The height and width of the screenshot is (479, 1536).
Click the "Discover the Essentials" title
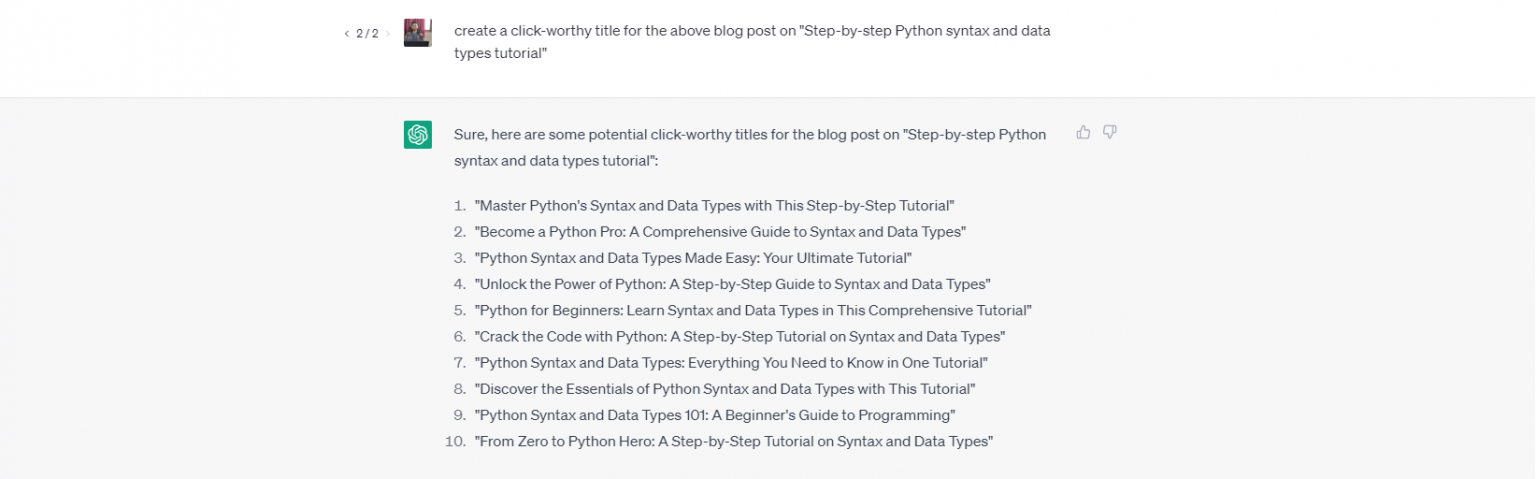724,388
